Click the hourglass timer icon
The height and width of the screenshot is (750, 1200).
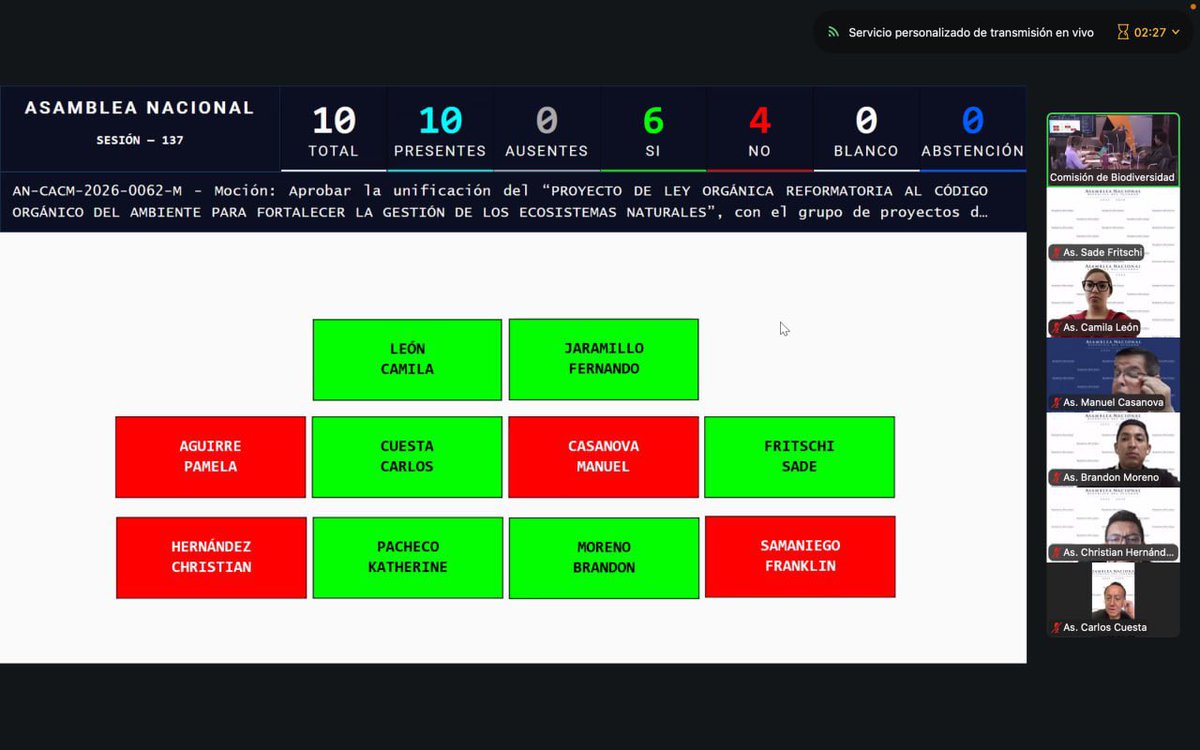[x=1122, y=32]
